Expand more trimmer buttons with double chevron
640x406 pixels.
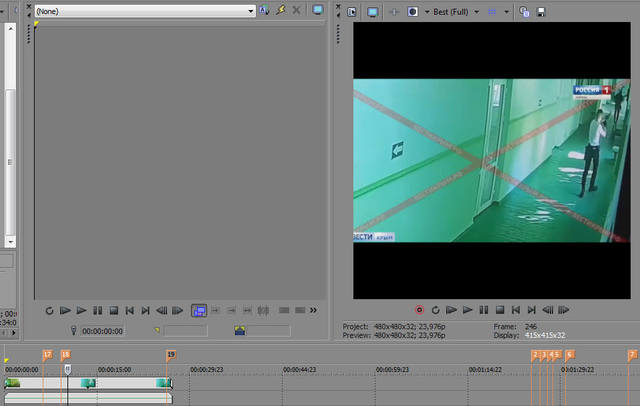(x=313, y=311)
